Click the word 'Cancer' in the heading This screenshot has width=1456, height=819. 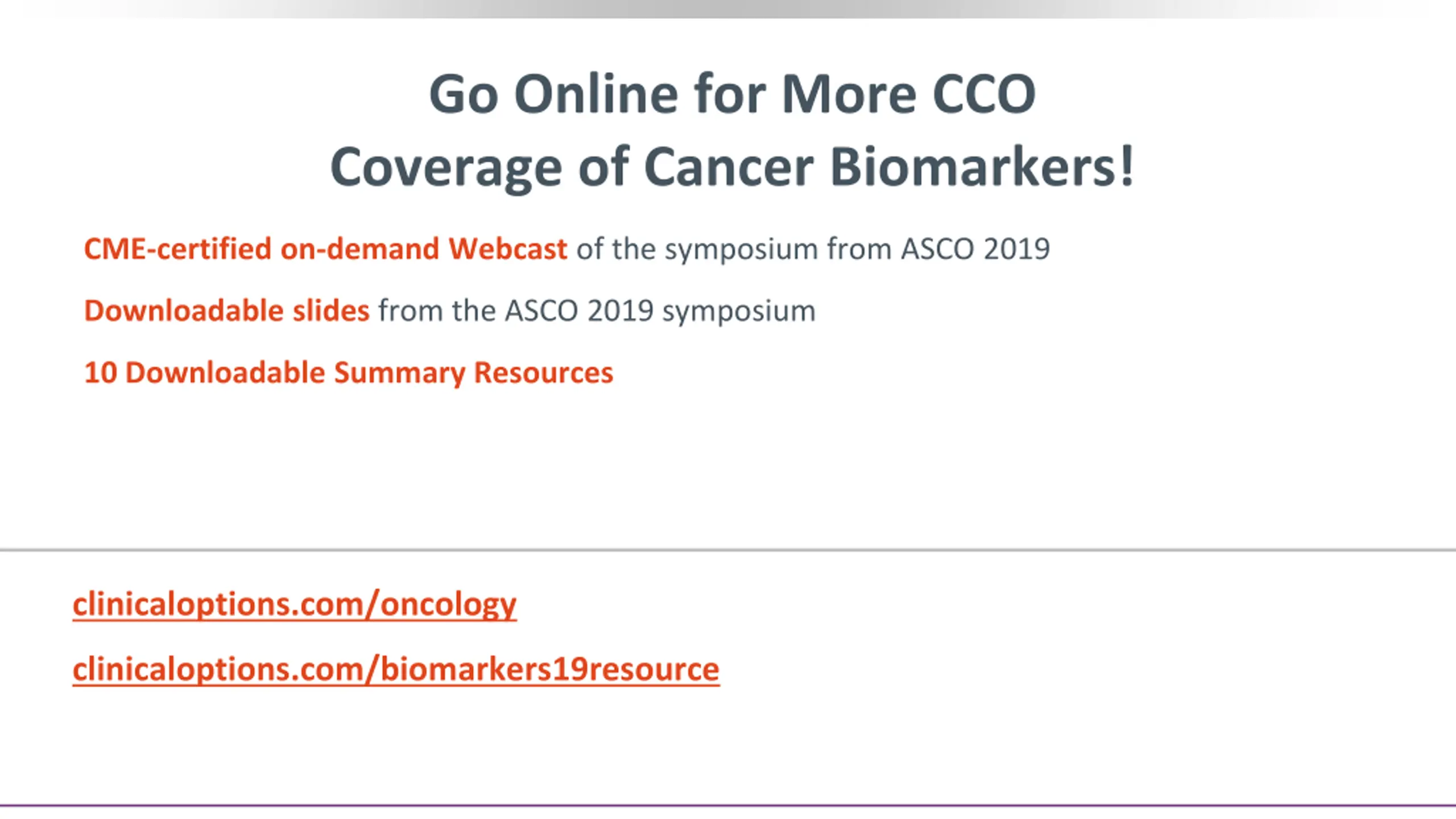click(x=729, y=166)
